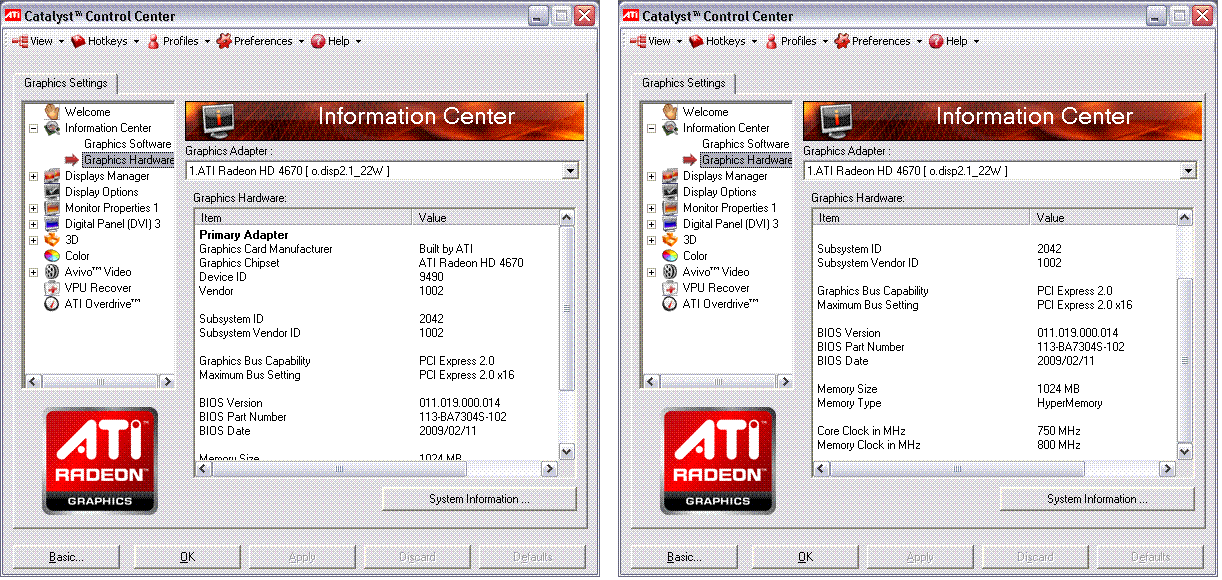1222x580 pixels.
Task: Click Color wheel icon in right window
Action: [x=670, y=256]
